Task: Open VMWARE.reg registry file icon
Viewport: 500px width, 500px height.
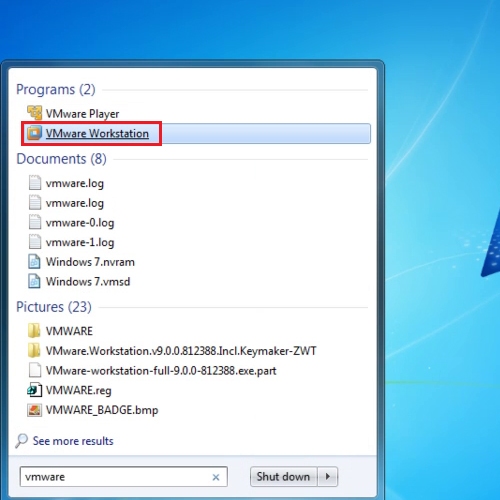Action: tap(35, 390)
